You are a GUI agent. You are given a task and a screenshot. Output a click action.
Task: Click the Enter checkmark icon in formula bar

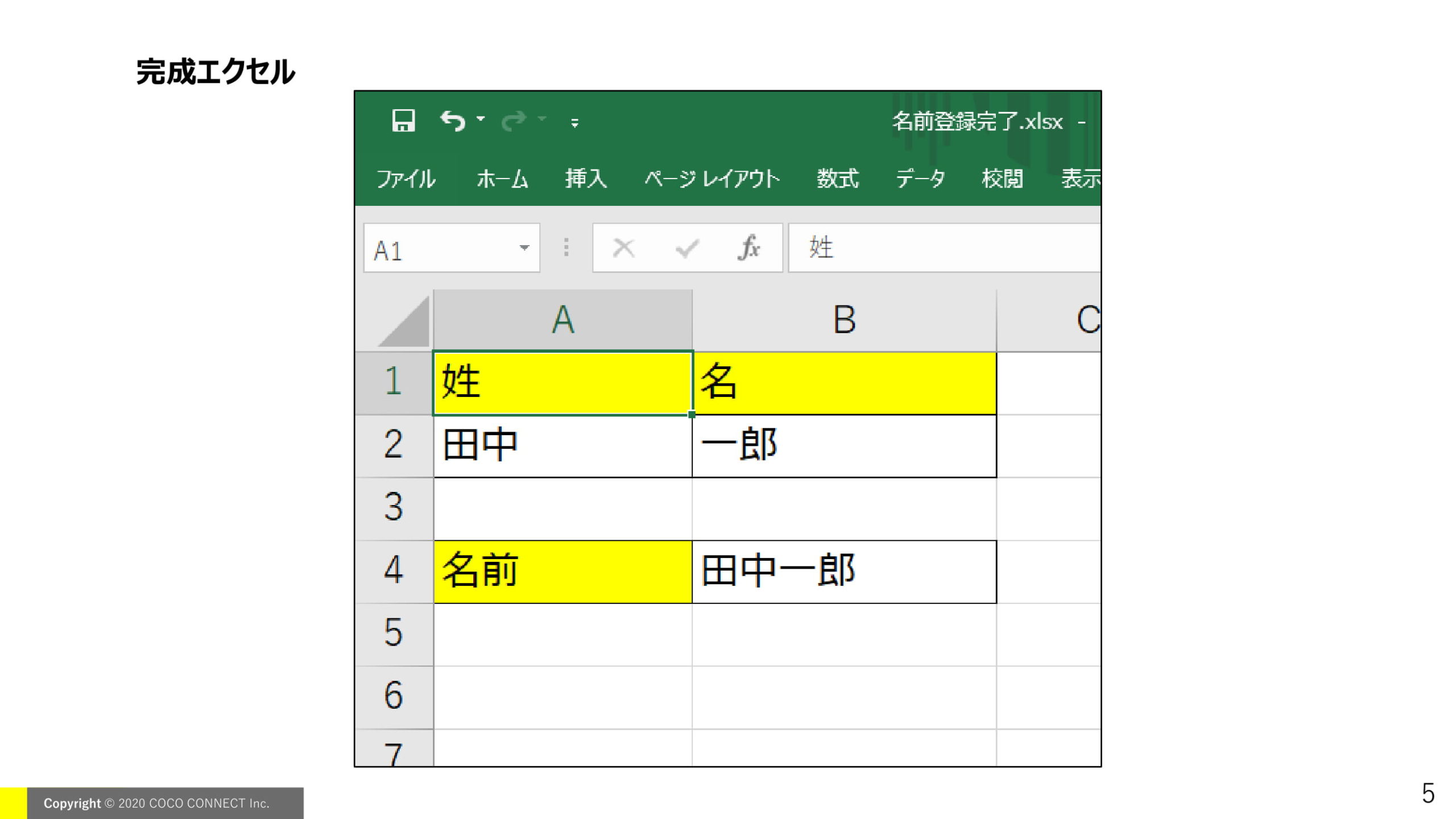(x=686, y=248)
